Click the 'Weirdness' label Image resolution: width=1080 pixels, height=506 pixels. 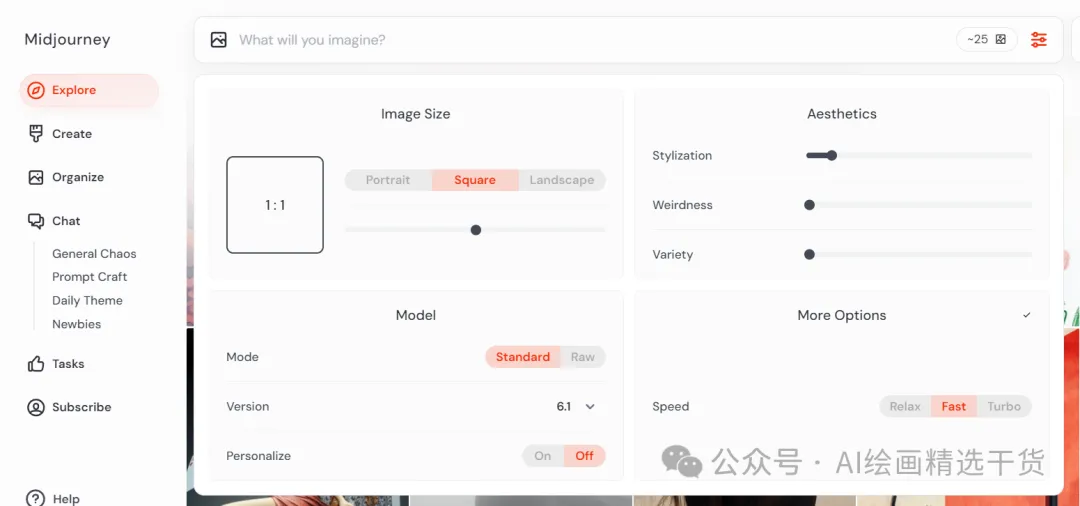click(682, 205)
